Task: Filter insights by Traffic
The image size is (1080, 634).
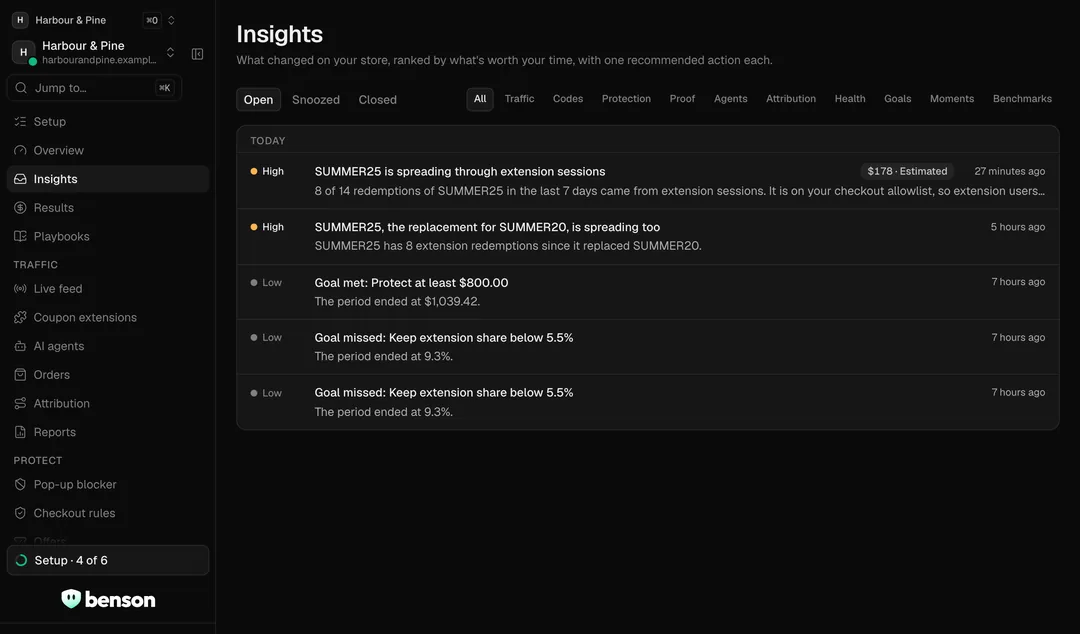Action: click(519, 99)
